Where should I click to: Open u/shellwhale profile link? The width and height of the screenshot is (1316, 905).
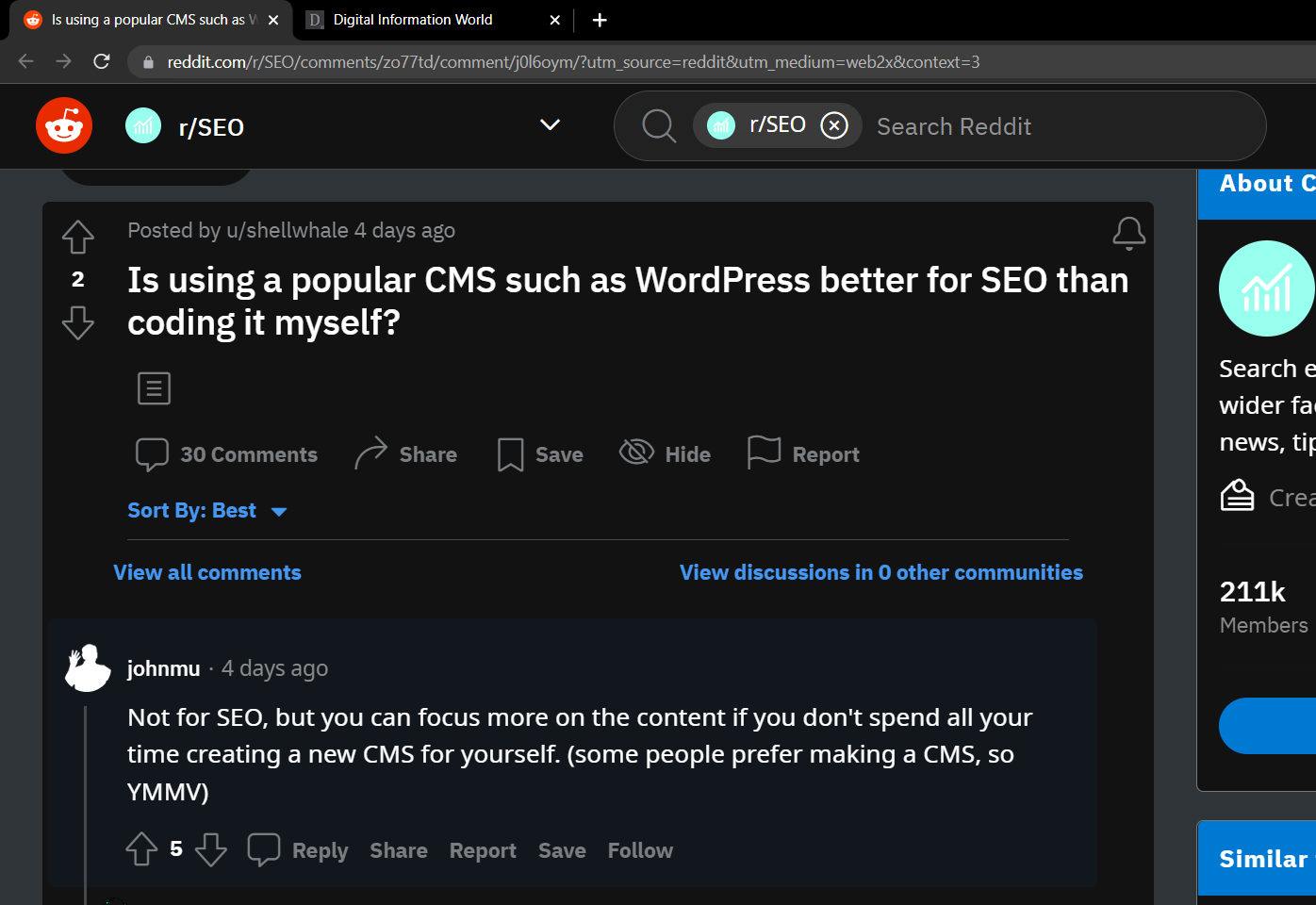[x=288, y=230]
